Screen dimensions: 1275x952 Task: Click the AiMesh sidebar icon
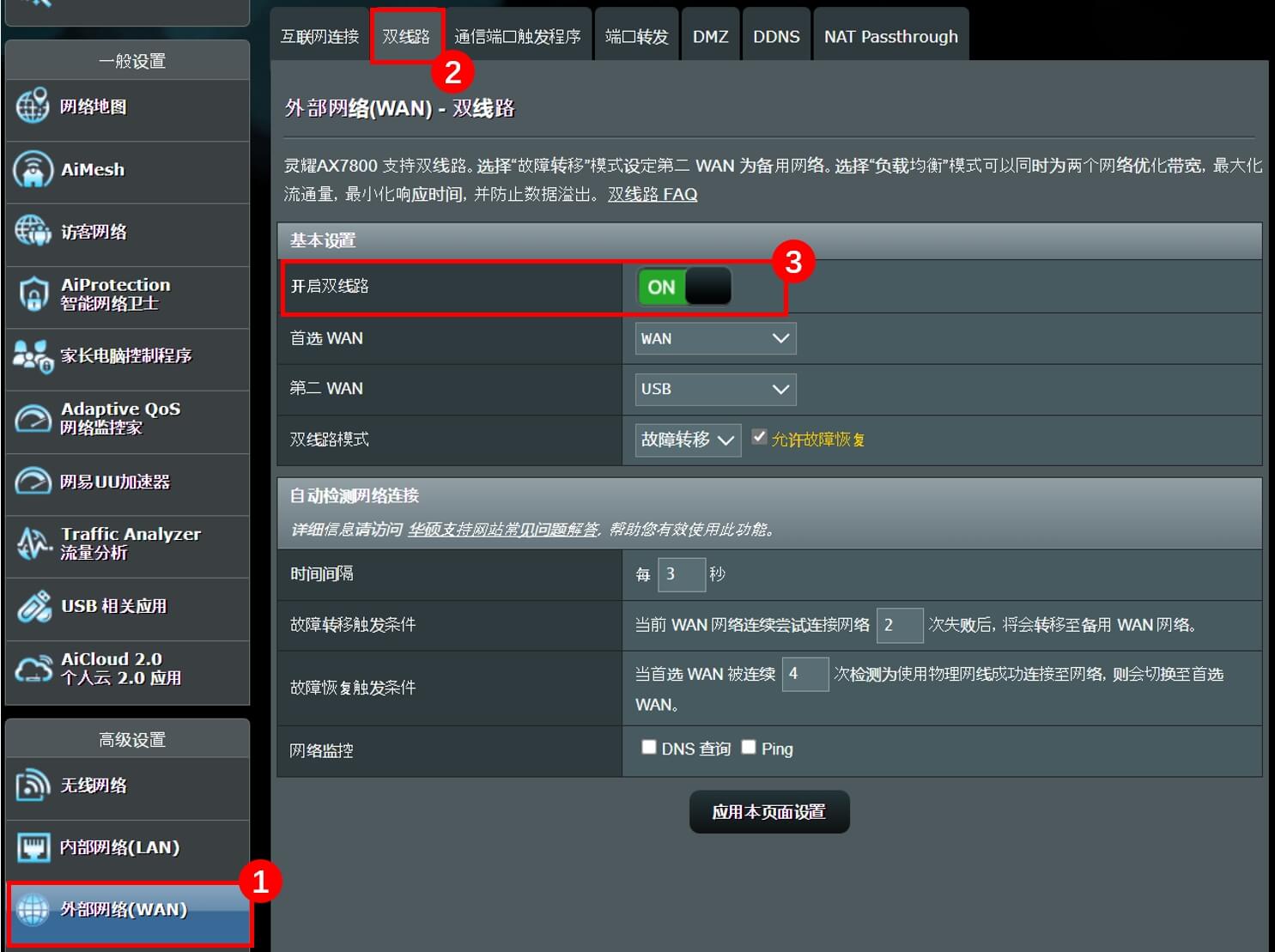click(33, 169)
